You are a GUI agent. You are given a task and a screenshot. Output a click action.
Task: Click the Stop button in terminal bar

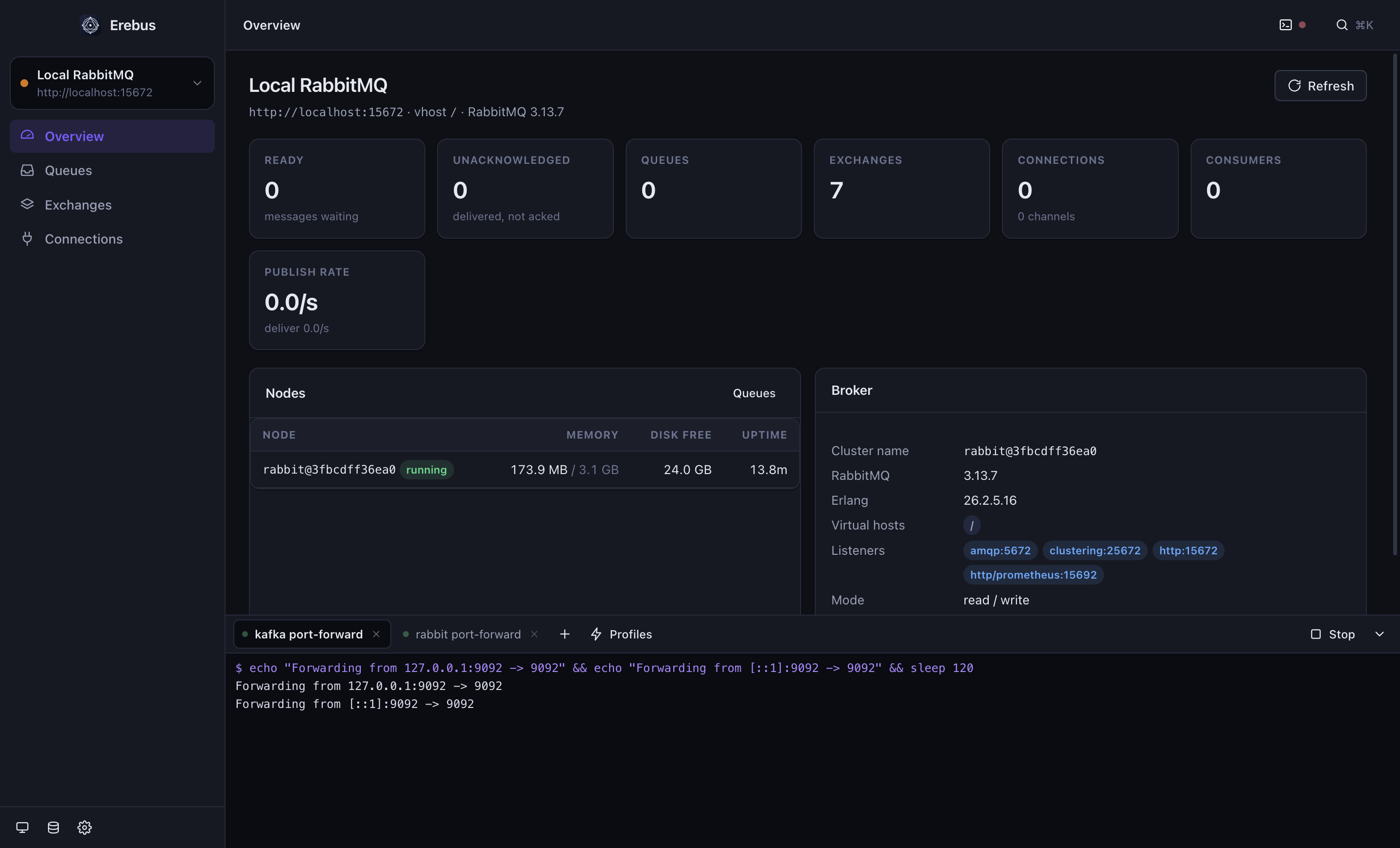click(1332, 634)
